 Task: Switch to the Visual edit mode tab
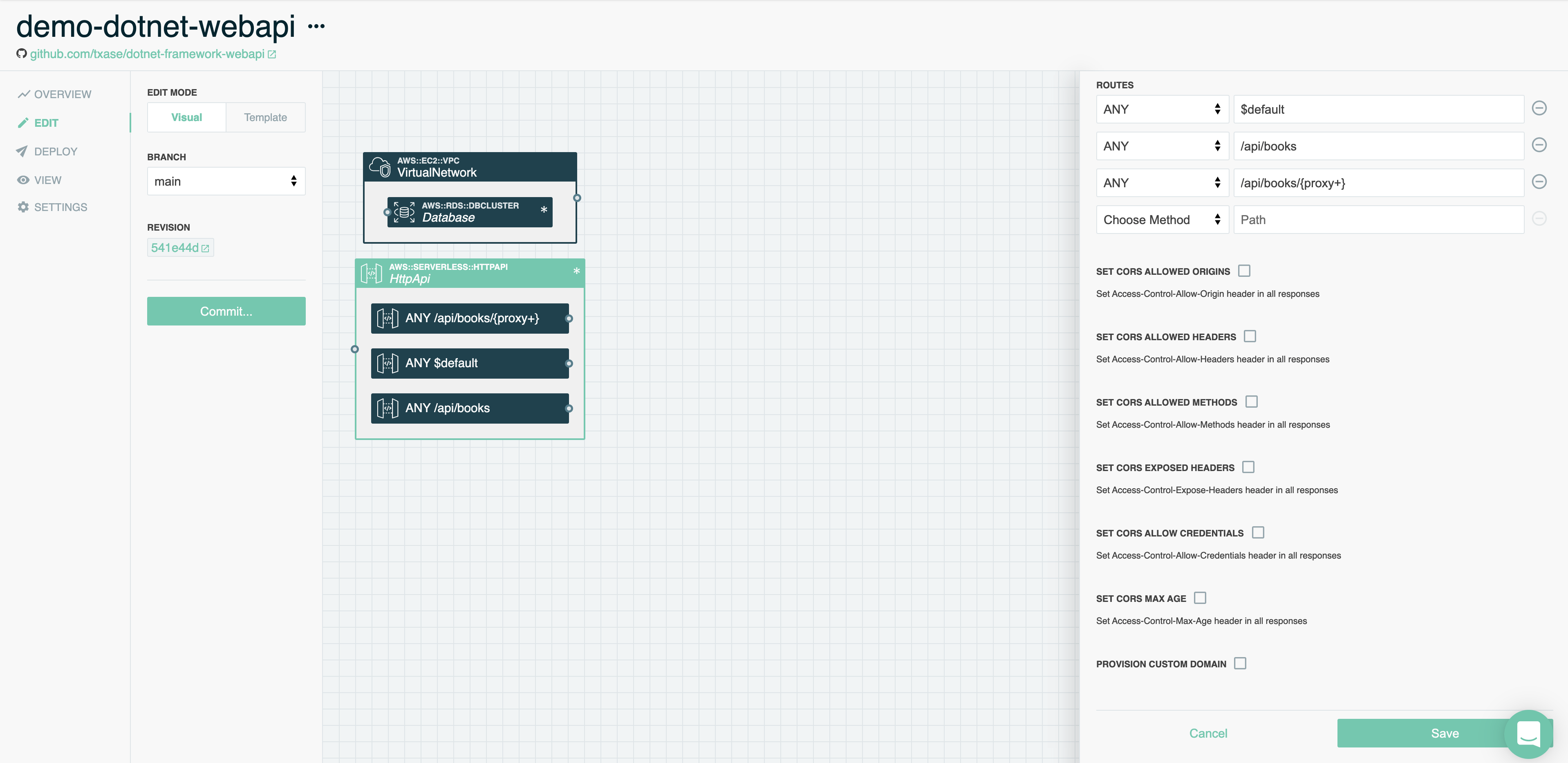186,117
